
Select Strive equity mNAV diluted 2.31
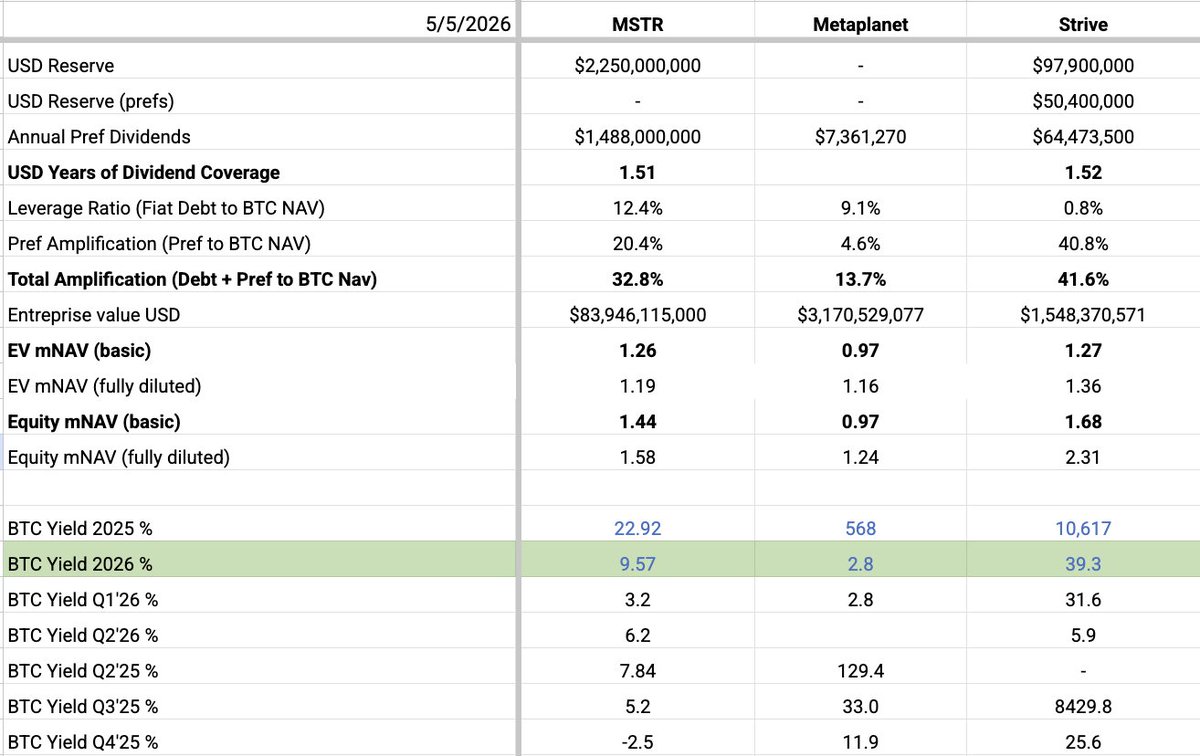(1083, 458)
